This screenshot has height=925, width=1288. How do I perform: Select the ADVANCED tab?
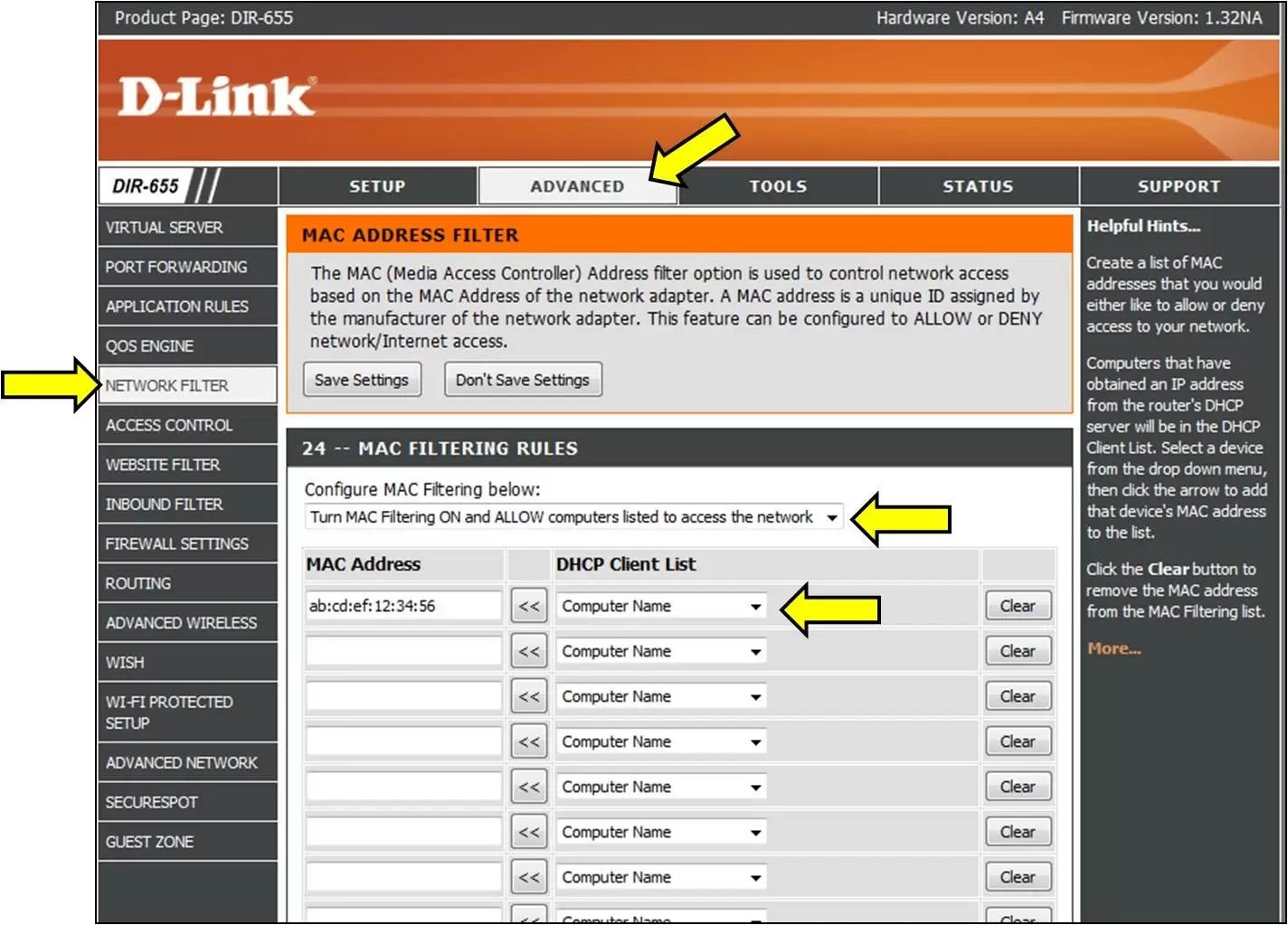point(577,186)
